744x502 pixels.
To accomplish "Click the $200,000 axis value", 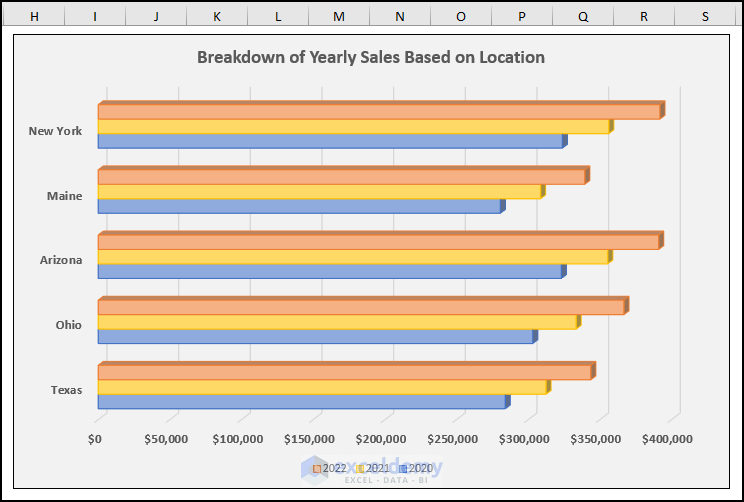I will (381, 439).
